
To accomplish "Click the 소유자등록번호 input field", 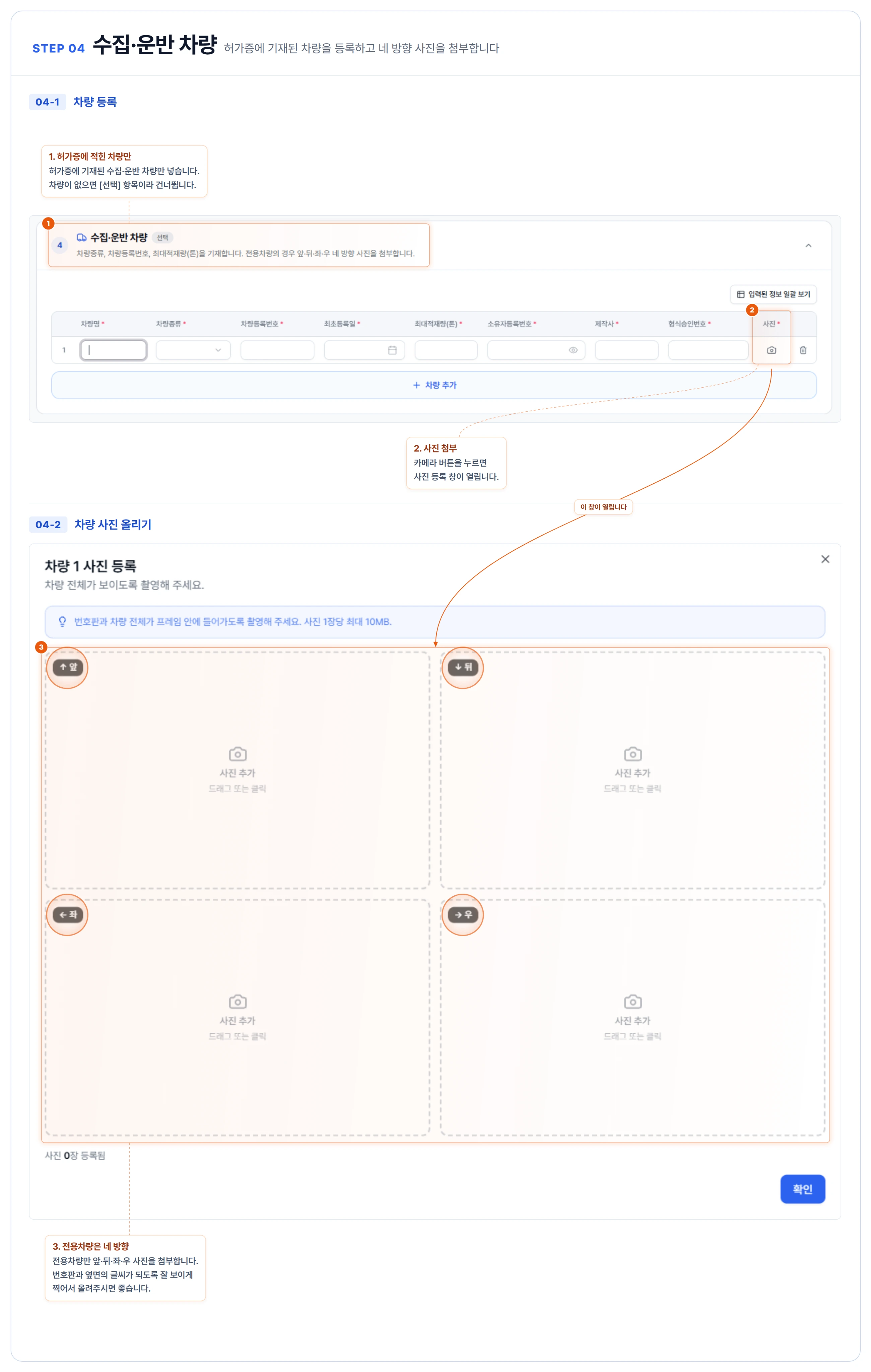I will (536, 350).
